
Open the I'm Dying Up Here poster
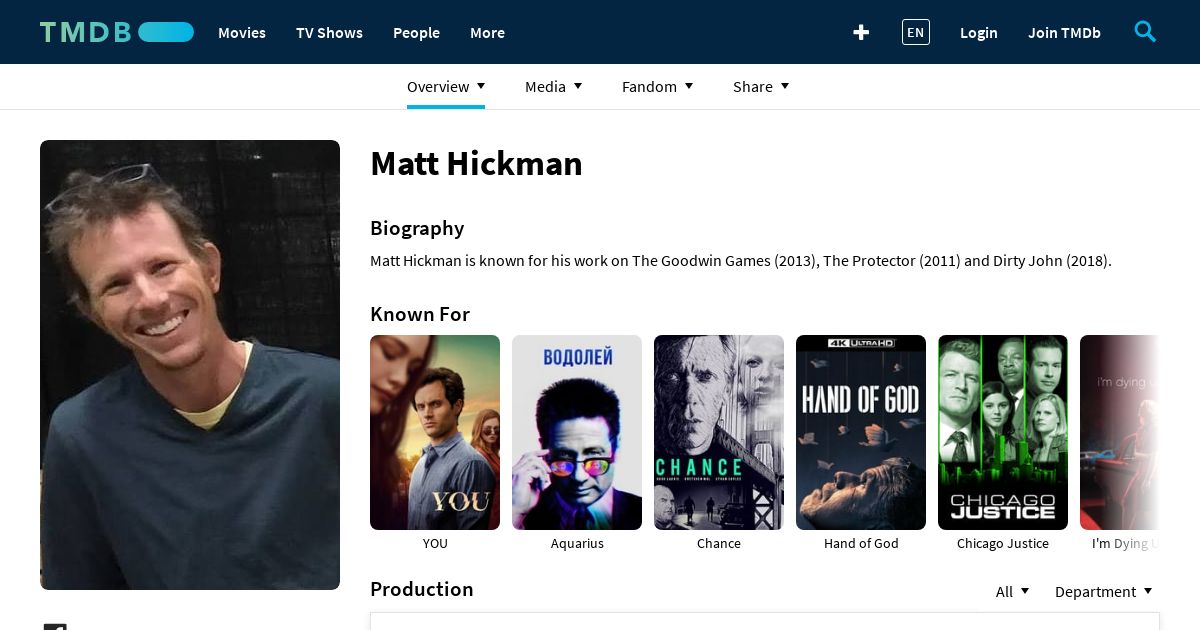[x=1120, y=432]
